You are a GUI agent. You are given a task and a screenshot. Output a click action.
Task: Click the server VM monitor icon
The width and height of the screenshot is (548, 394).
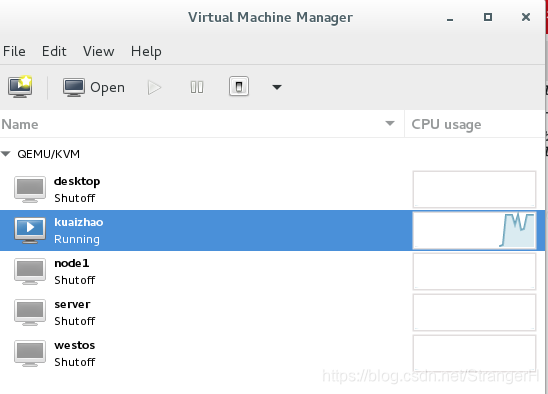click(x=30, y=312)
